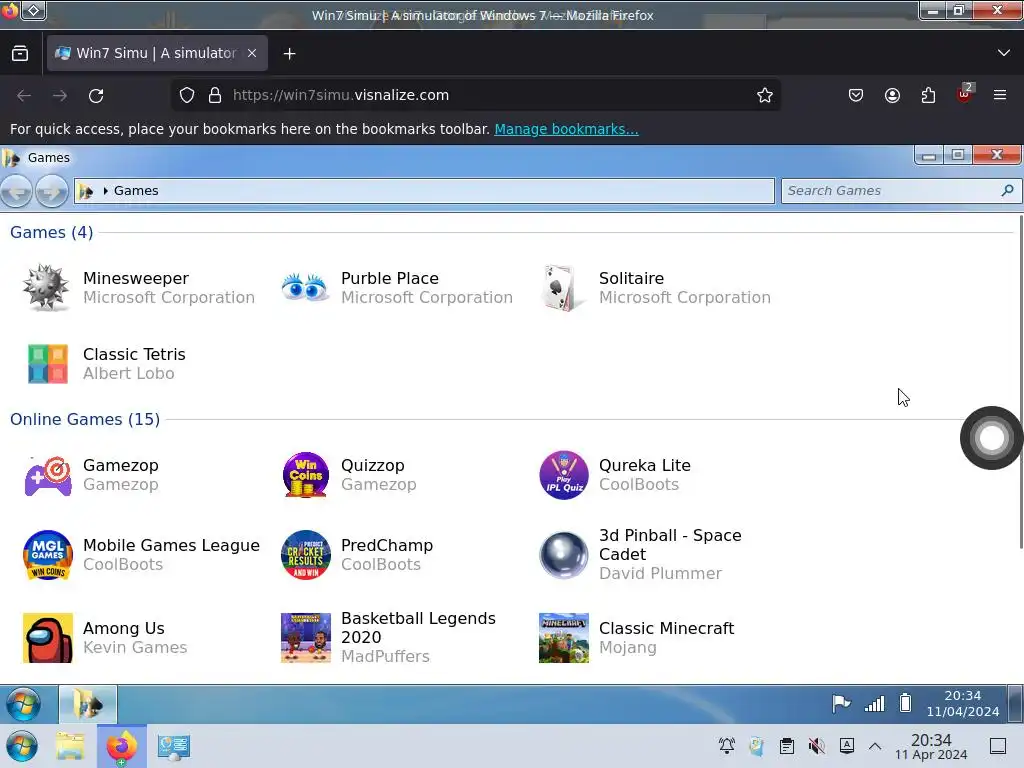Open the Firefox Pocket save icon
This screenshot has width=1024, height=768.
(x=856, y=95)
